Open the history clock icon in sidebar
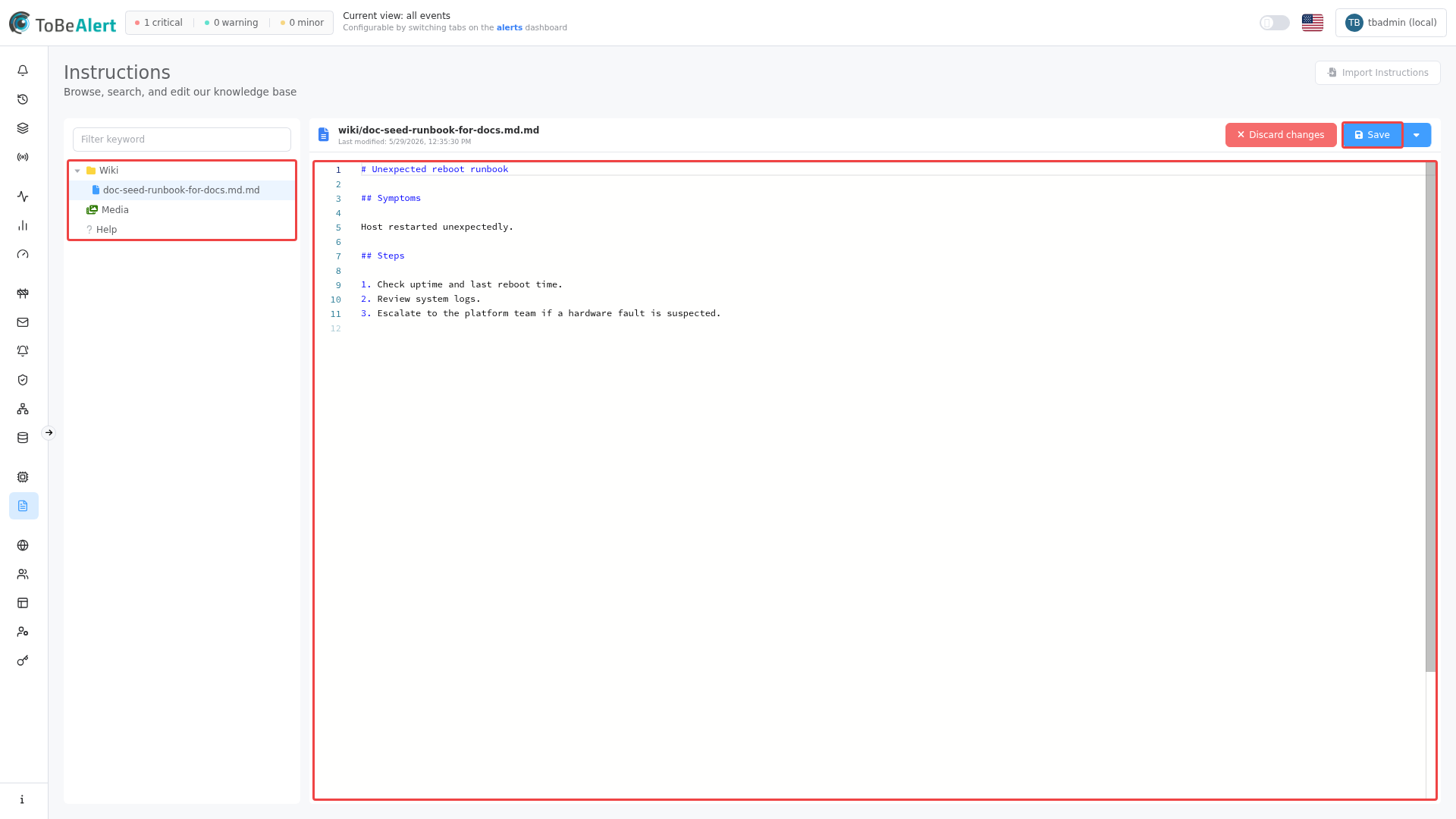The width and height of the screenshot is (1456, 819). coord(23,99)
